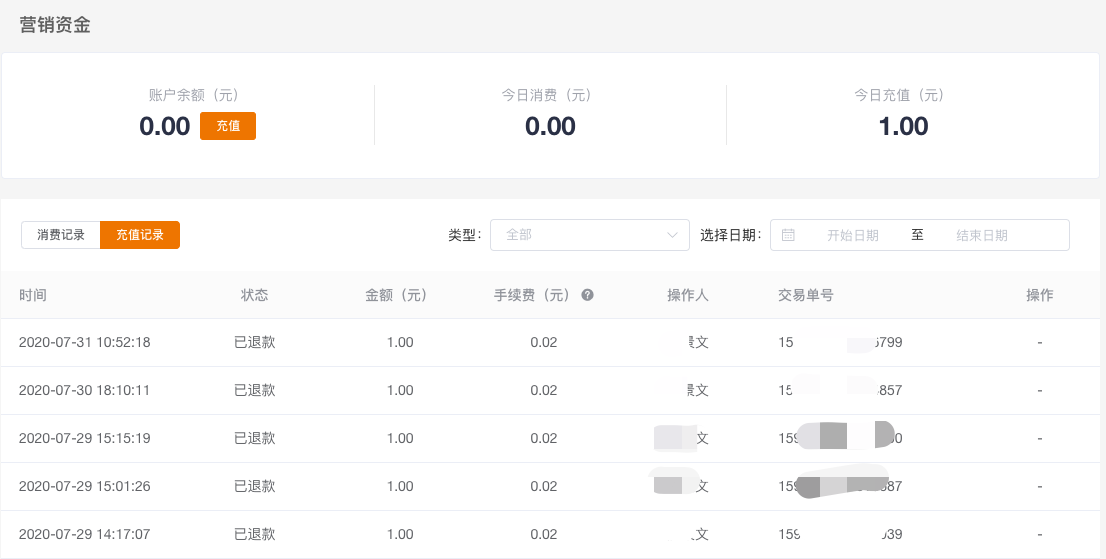
Task: Click the 今日充值 amount 1.00
Action: (903, 126)
